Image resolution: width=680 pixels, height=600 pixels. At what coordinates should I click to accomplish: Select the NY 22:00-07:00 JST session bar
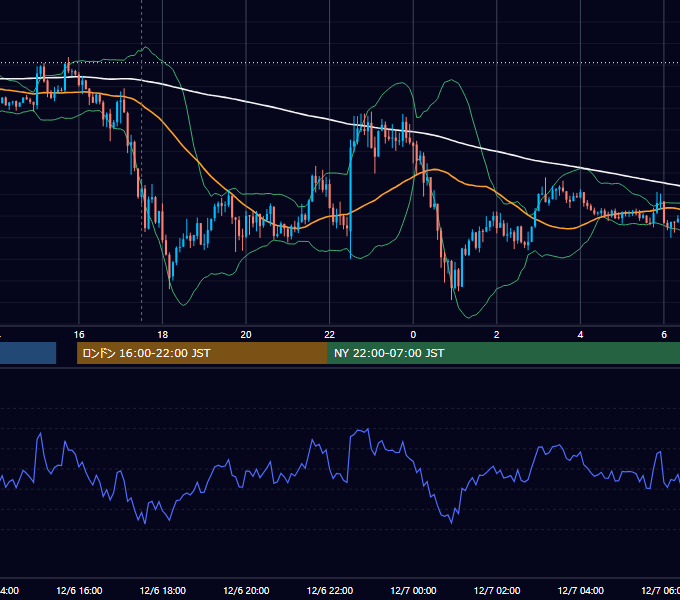click(503, 353)
